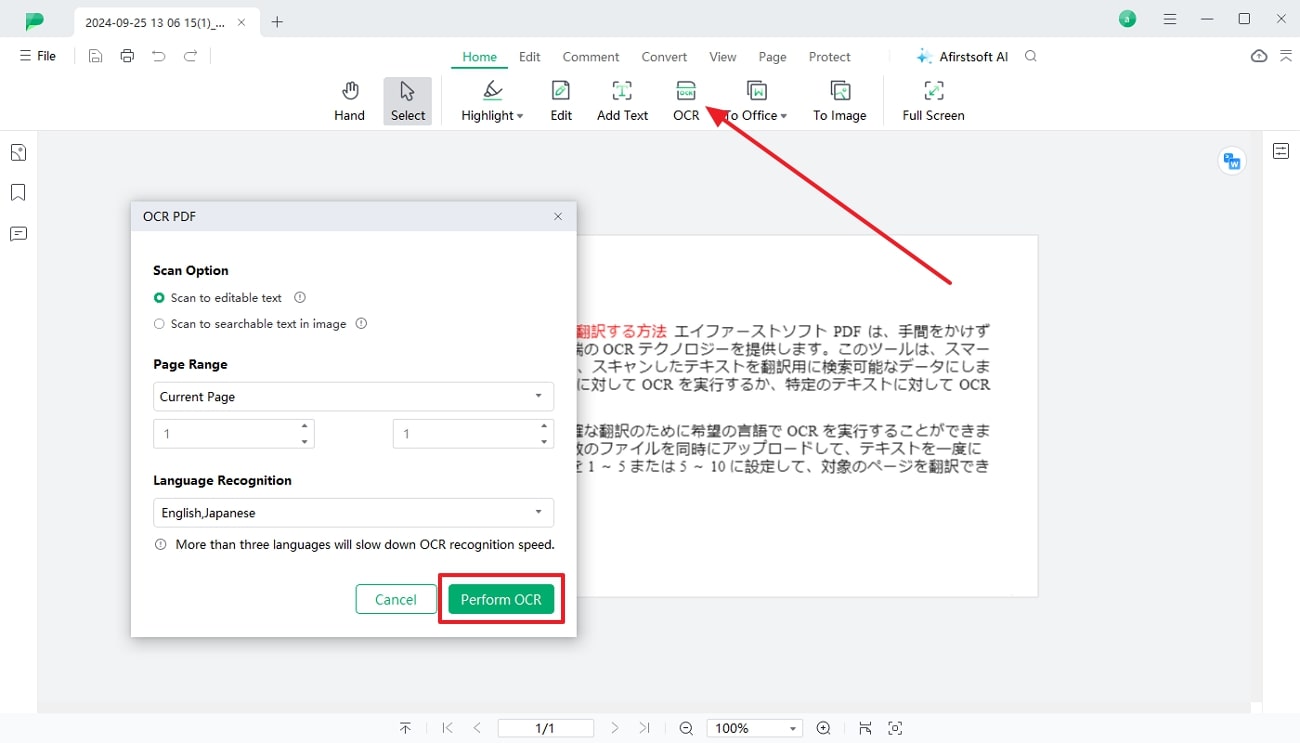The image size is (1300, 743).
Task: Show info for Scan to editable text
Action: click(300, 298)
